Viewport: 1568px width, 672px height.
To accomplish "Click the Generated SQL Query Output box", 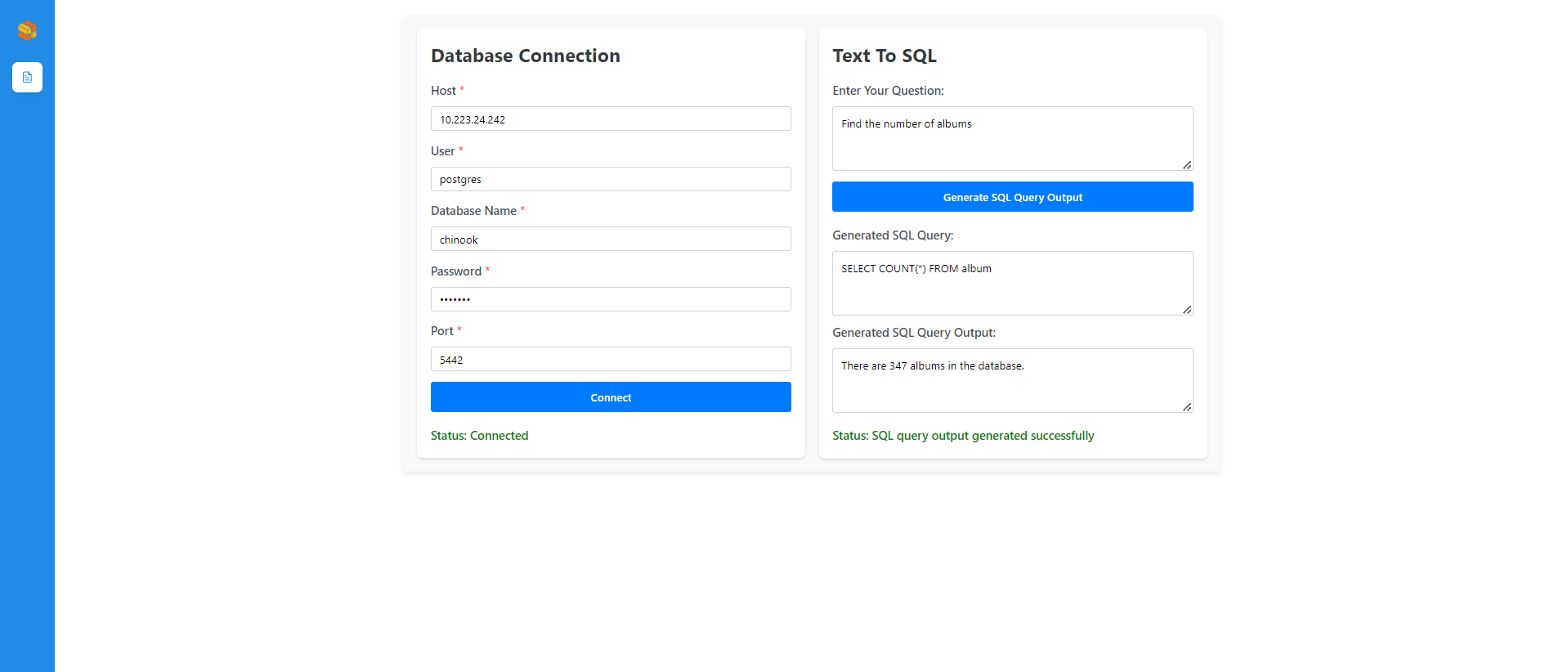I will coord(1011,380).
